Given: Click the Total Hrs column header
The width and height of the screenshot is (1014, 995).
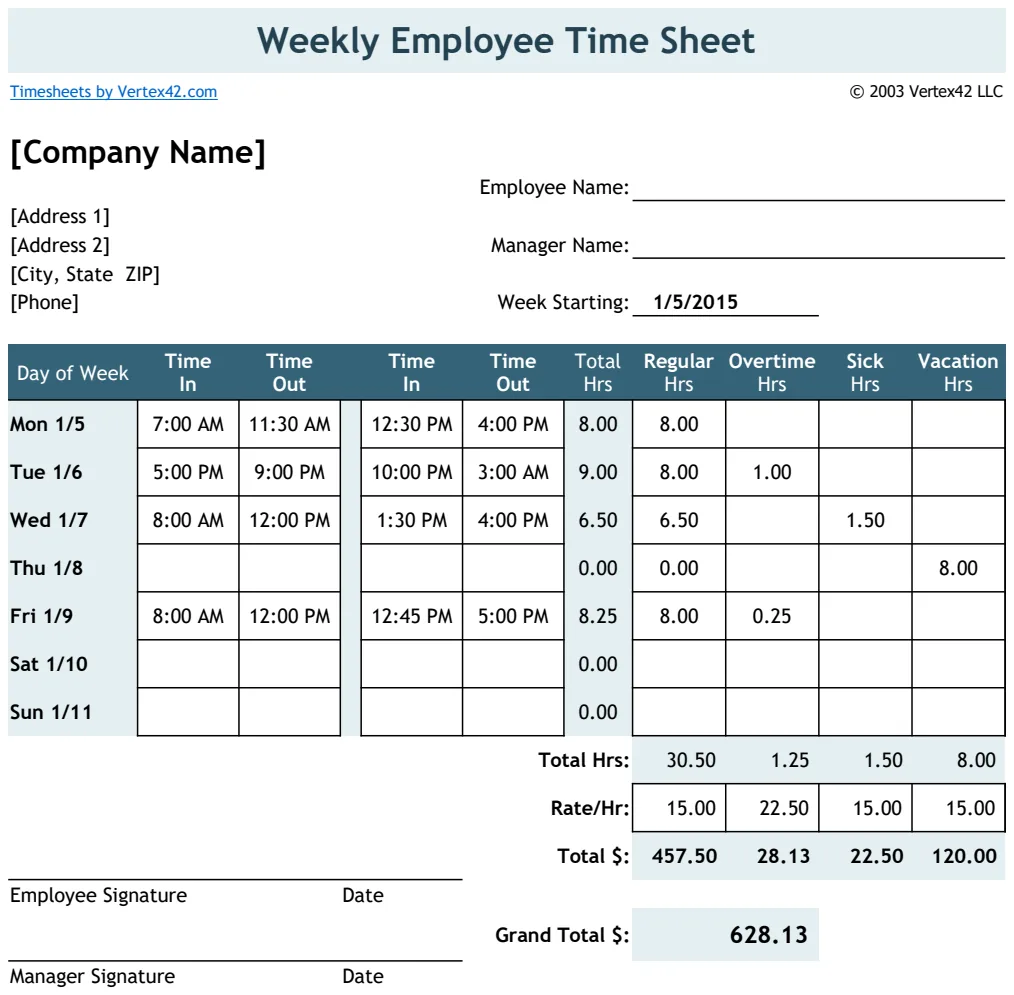Looking at the screenshot, I should point(598,372).
